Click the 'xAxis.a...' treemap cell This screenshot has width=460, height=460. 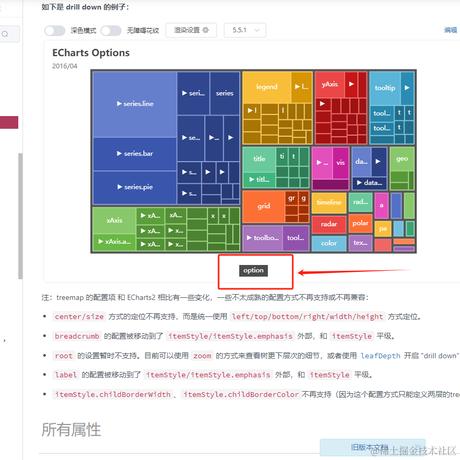[x=114, y=242]
